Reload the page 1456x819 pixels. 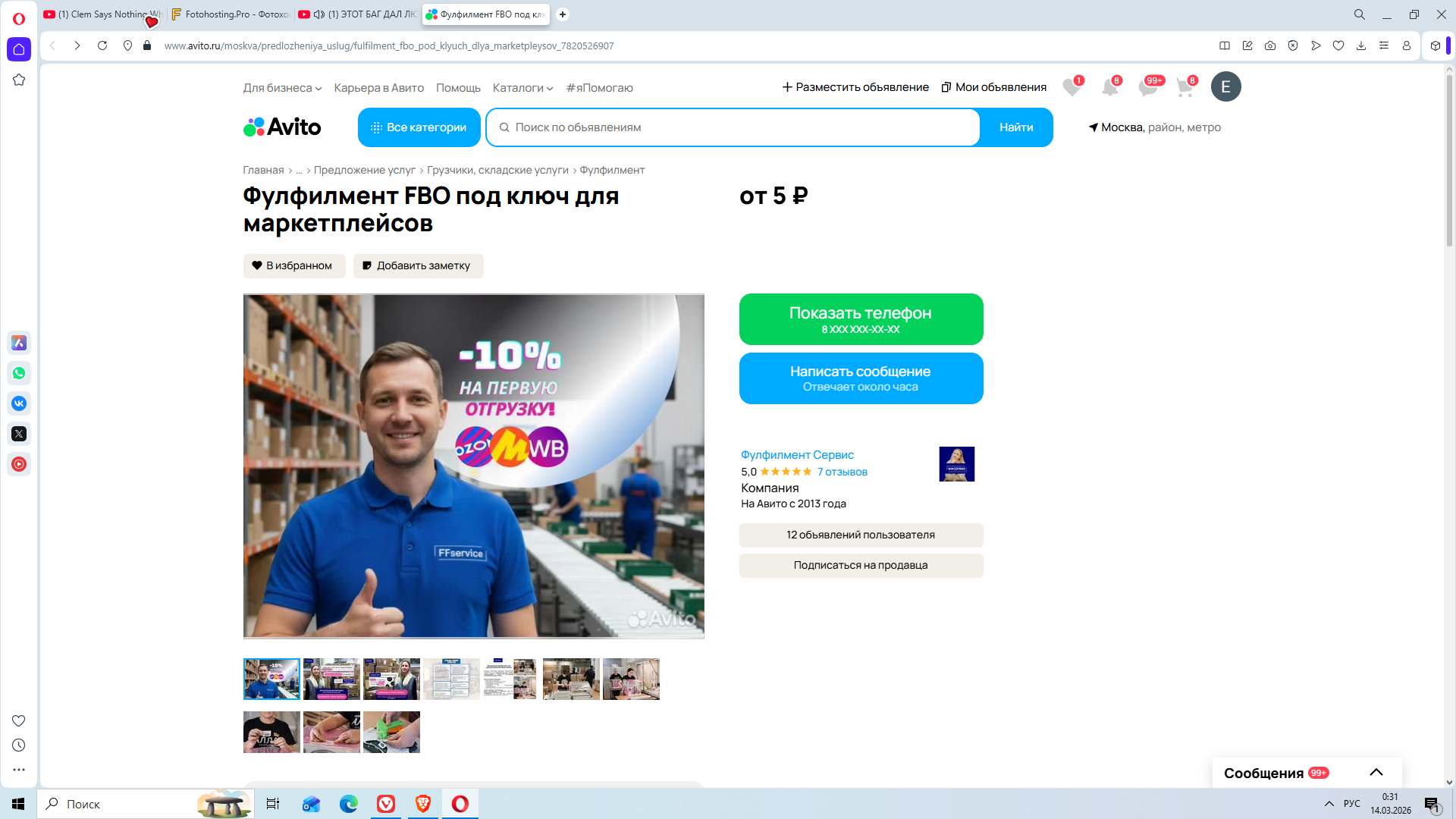102,45
